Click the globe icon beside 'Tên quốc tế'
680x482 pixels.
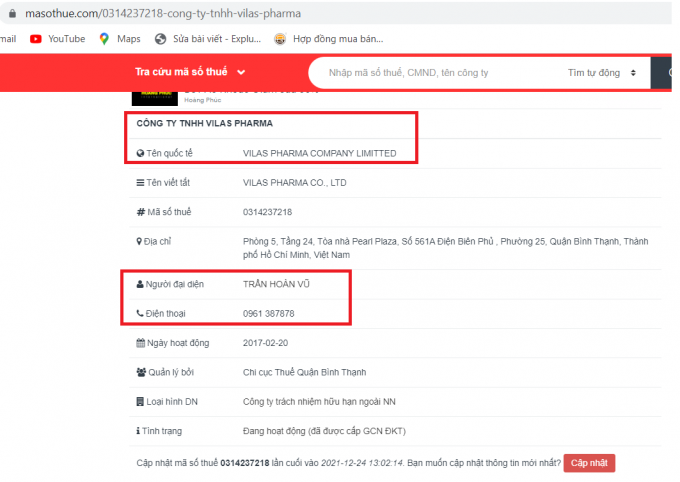point(140,153)
